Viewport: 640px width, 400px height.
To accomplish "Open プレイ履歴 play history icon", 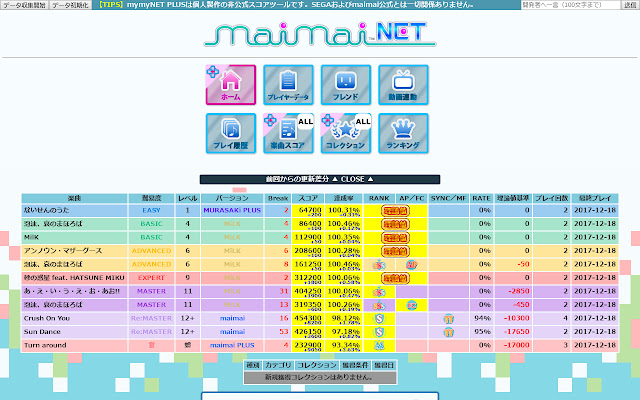I will (x=231, y=133).
